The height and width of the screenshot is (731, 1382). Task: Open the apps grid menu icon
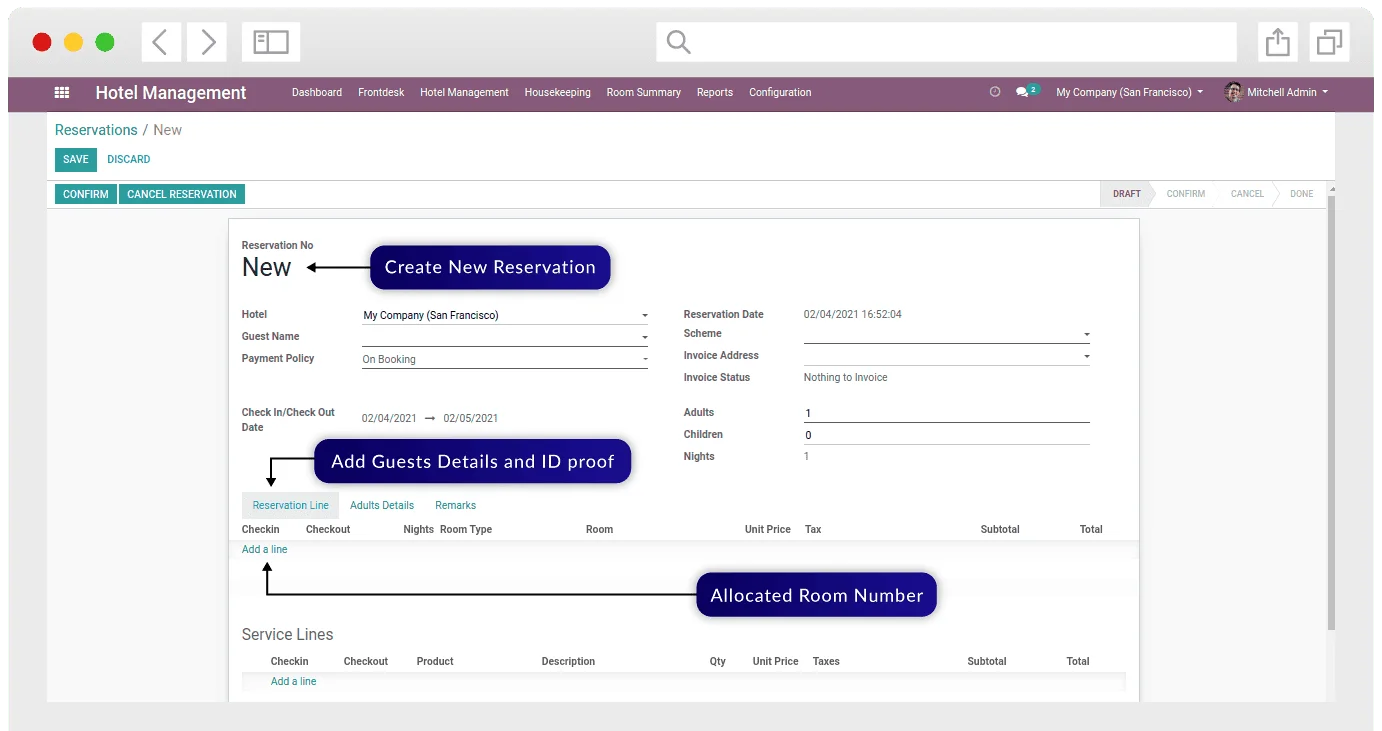[62, 92]
